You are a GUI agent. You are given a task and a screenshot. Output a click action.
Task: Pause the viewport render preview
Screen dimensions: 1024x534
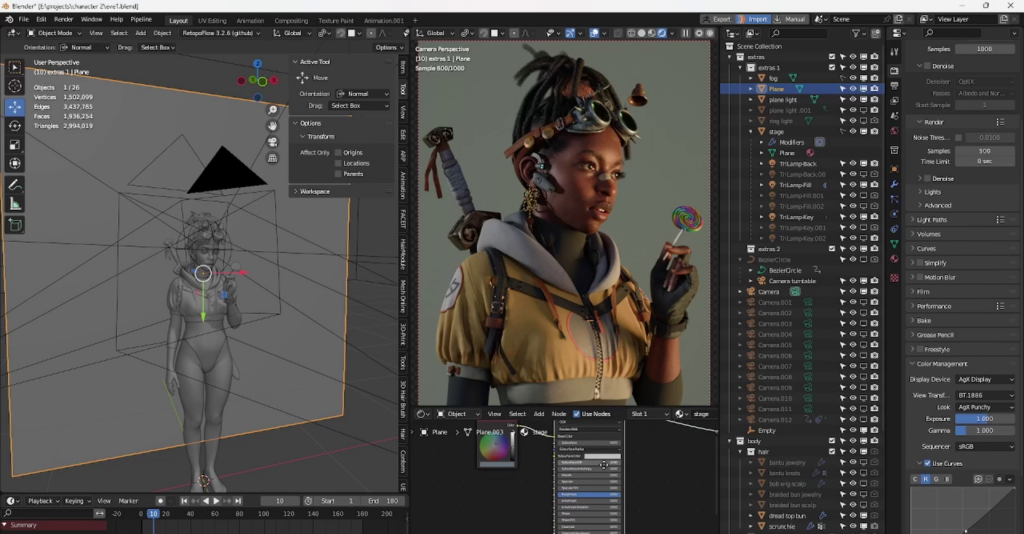click(685, 33)
